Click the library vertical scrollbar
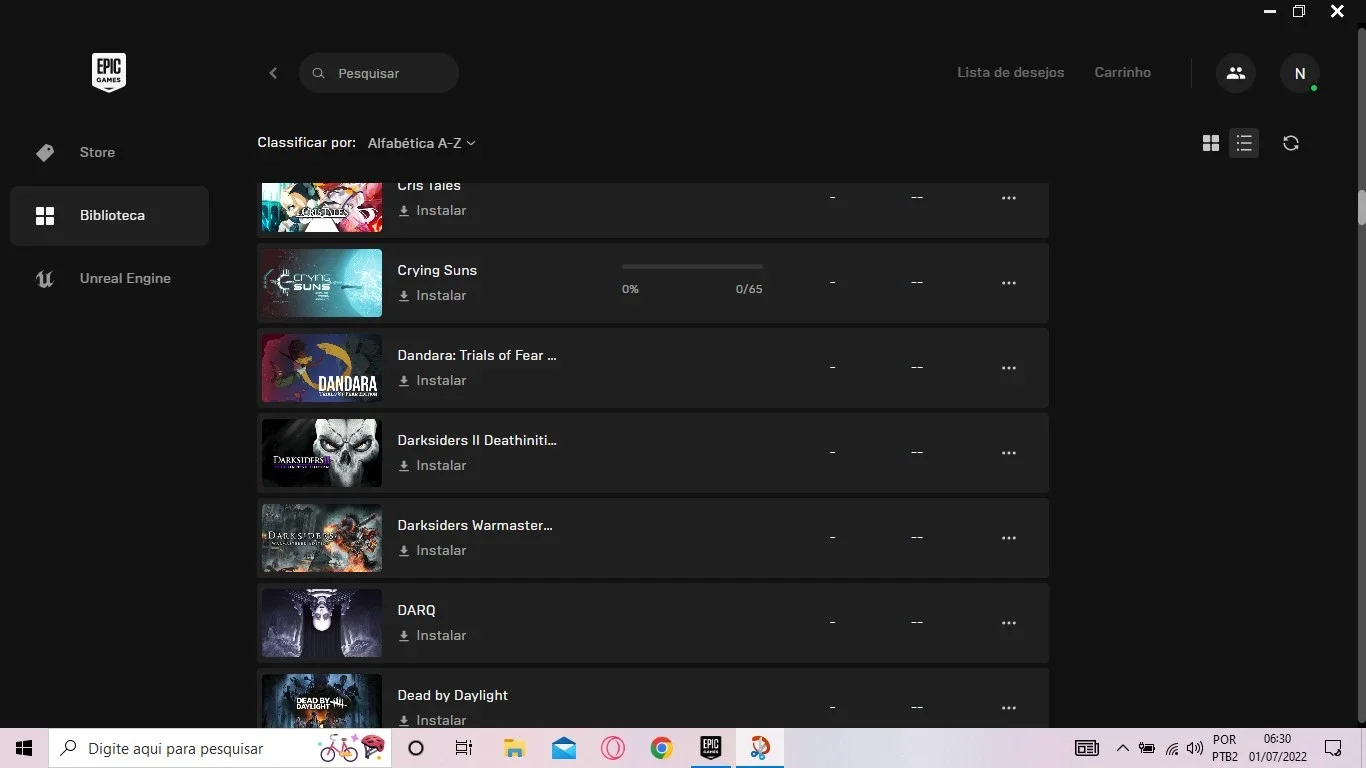The width and height of the screenshot is (1366, 768). click(x=1361, y=208)
